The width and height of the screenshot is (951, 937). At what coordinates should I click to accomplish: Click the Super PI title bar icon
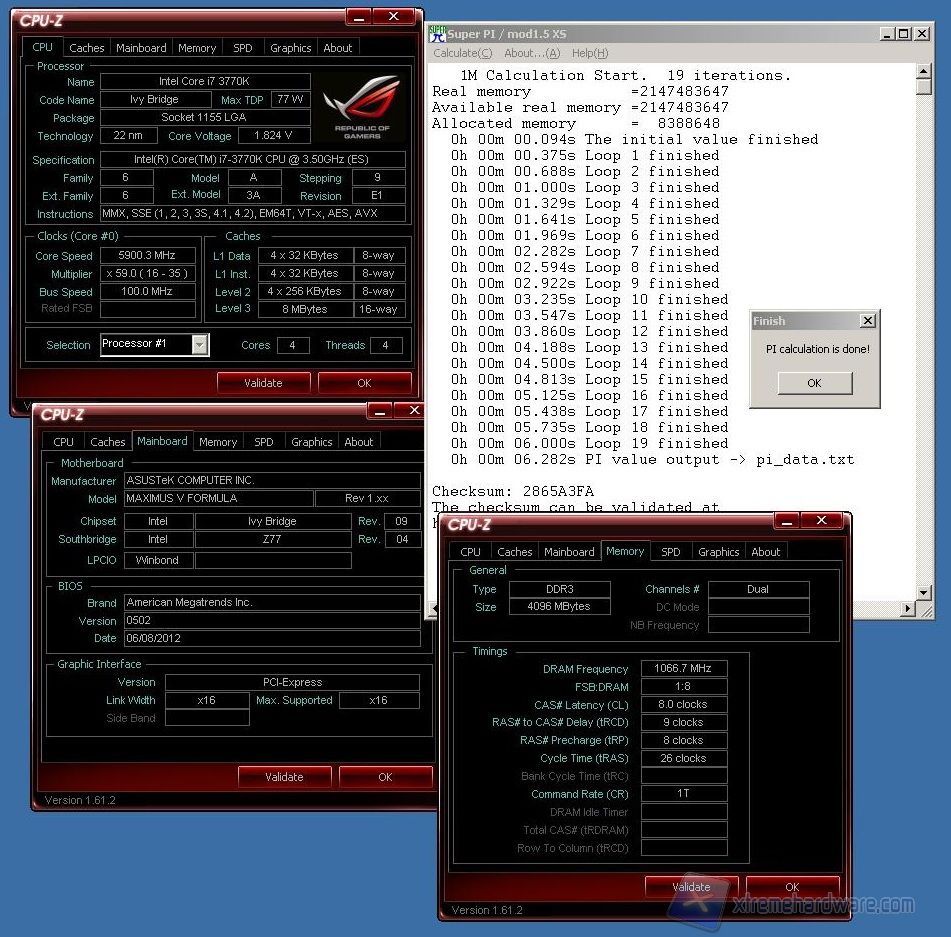coord(437,33)
